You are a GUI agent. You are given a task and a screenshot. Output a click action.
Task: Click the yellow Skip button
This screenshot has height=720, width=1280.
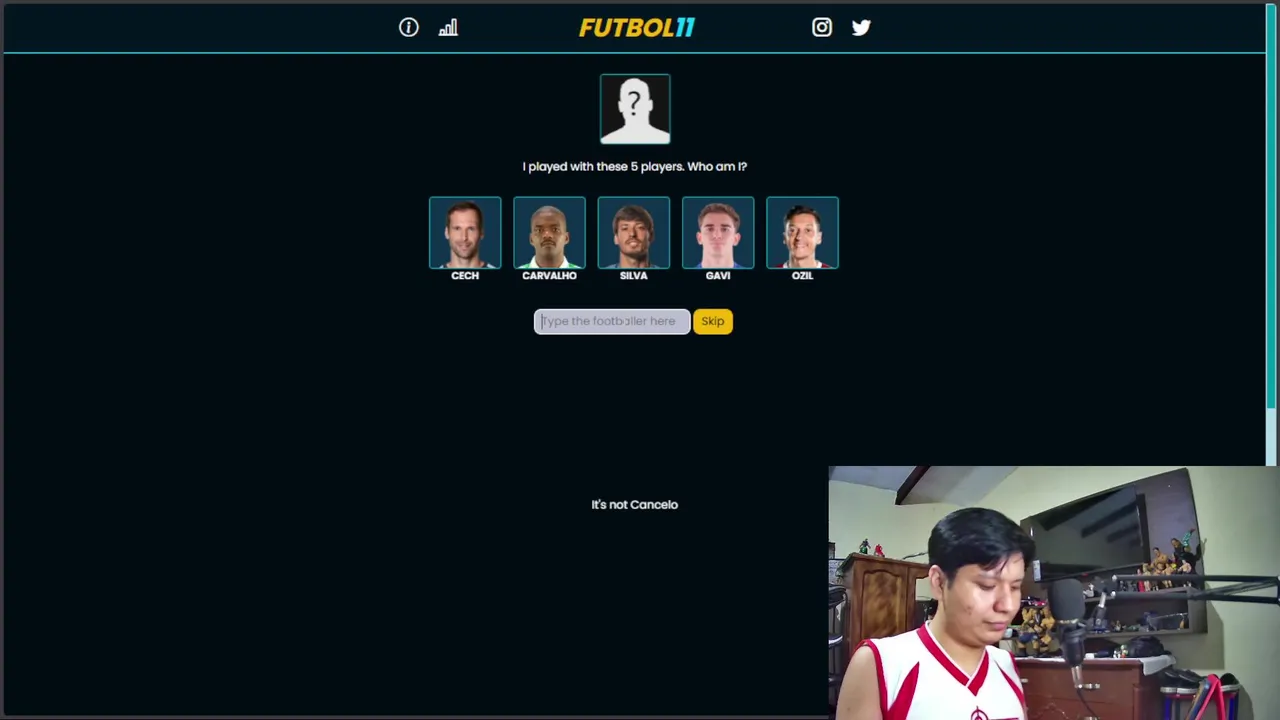click(713, 321)
